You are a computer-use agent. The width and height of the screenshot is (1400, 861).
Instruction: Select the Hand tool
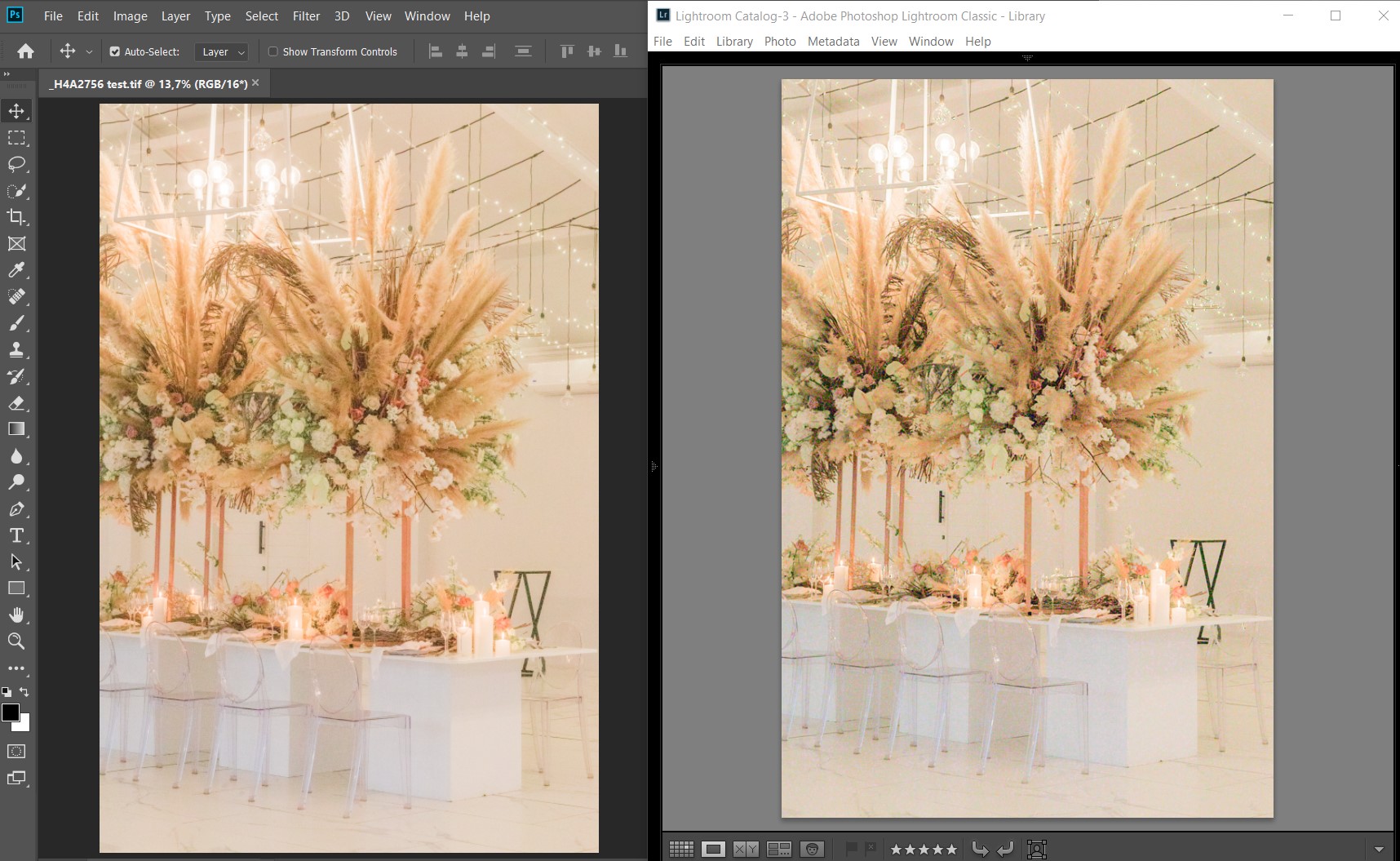tap(16, 615)
